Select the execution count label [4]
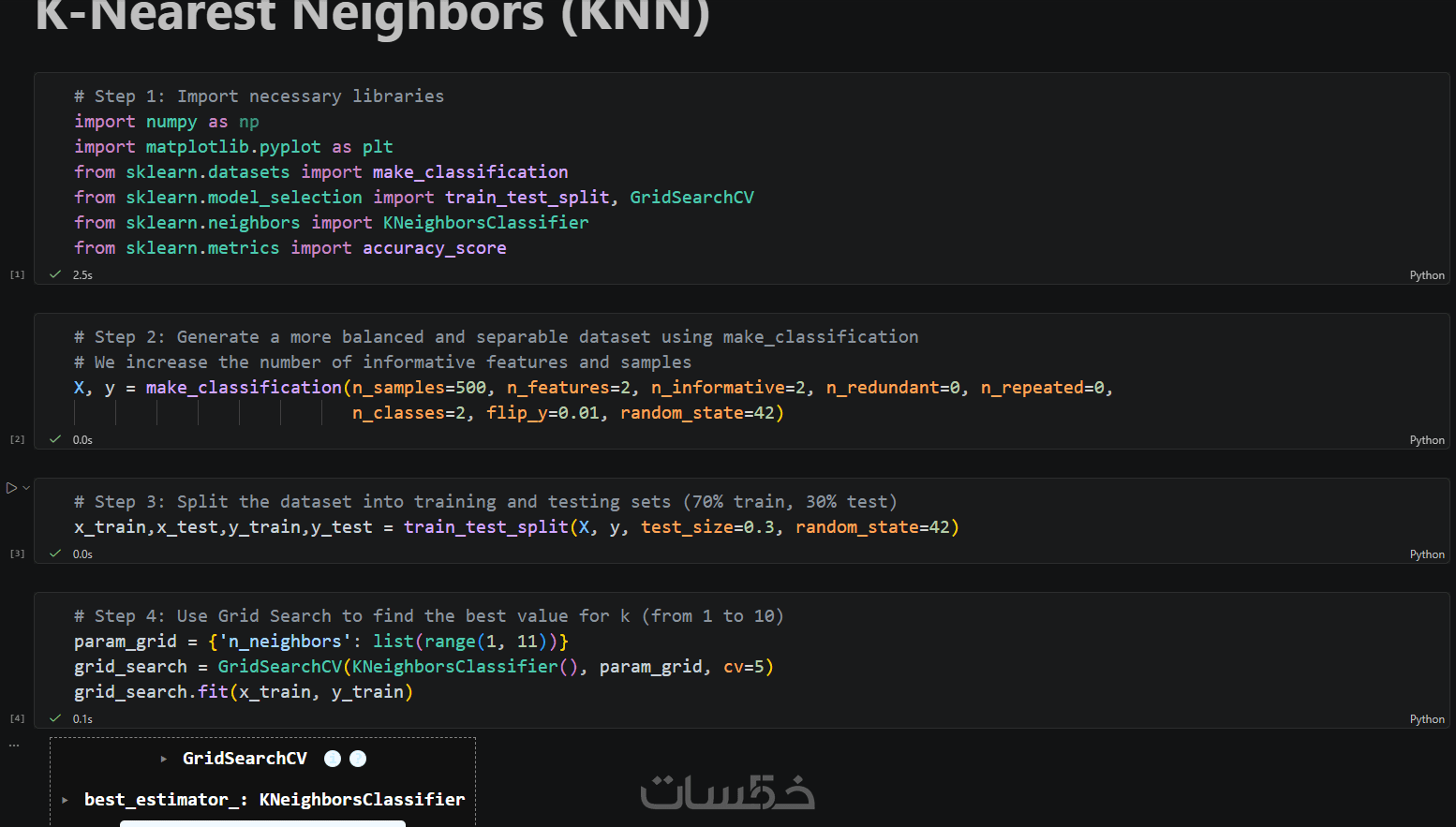This screenshot has width=1456, height=827. point(17,718)
